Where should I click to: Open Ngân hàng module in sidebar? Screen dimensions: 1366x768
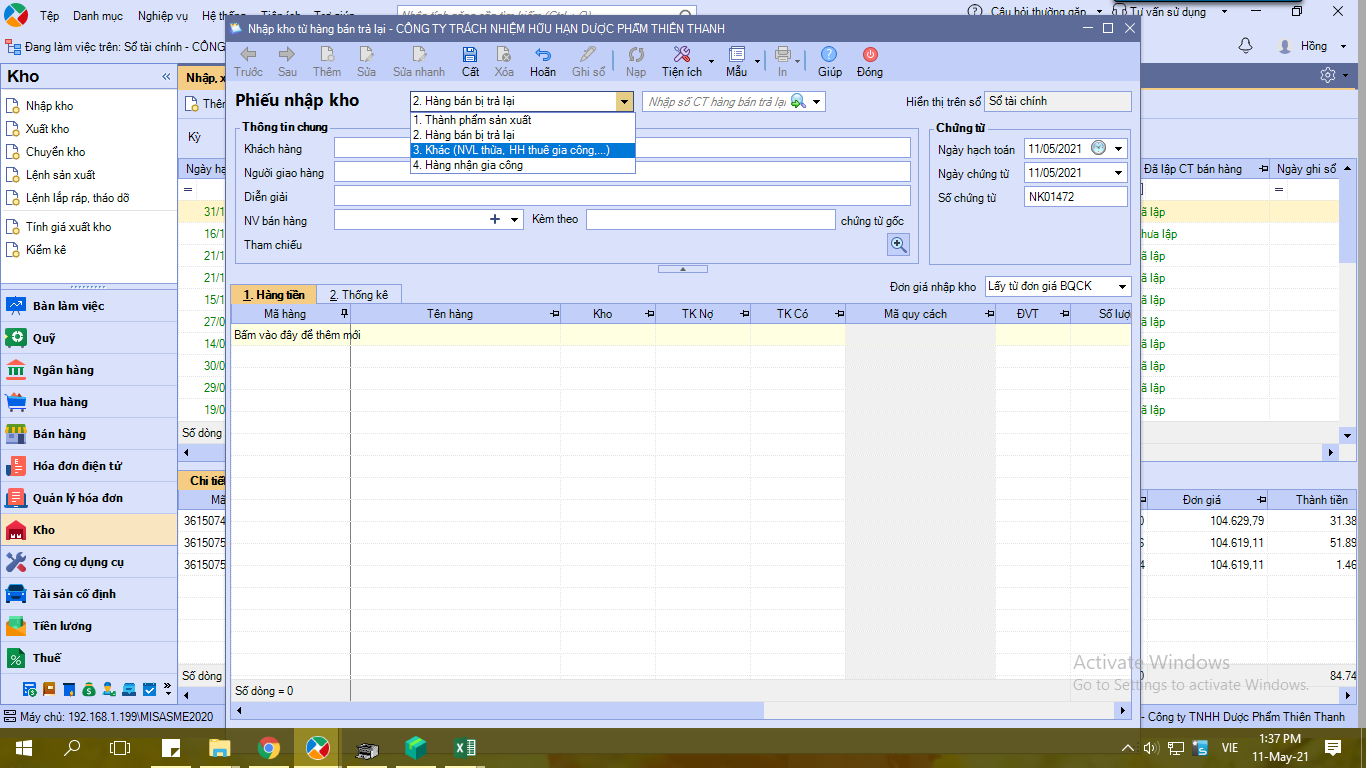pyautogui.click(x=89, y=370)
